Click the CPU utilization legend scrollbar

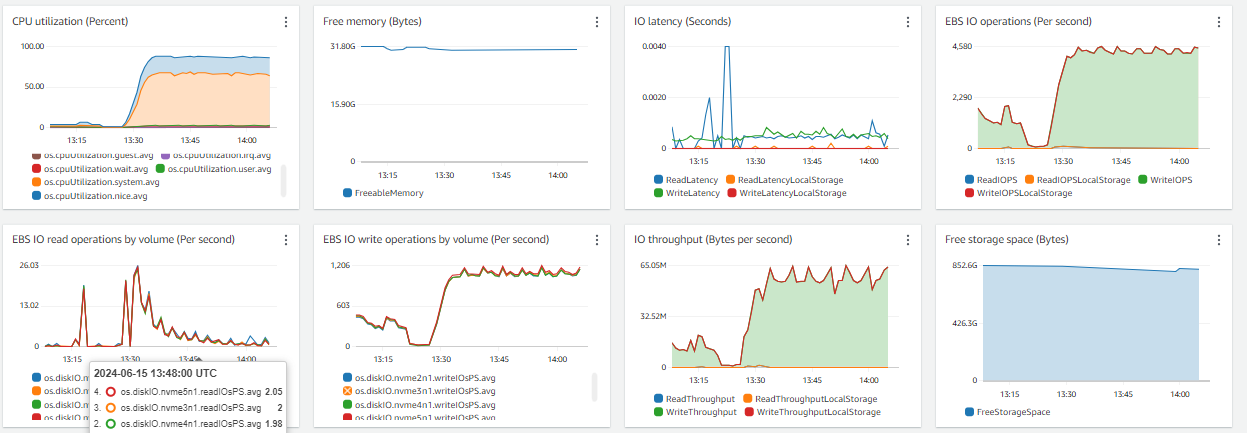283,180
